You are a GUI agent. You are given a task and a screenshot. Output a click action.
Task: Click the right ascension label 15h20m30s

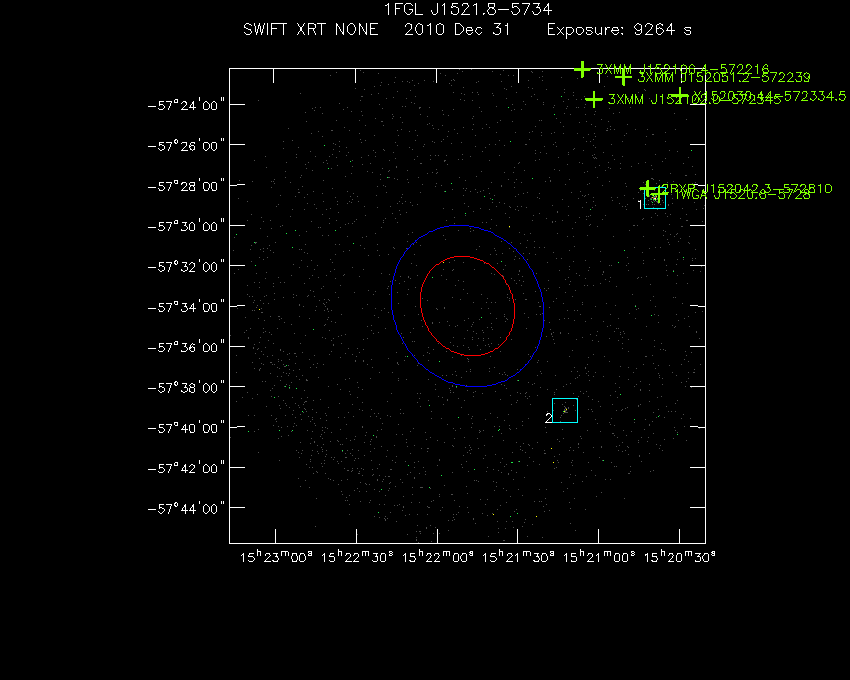coord(679,557)
